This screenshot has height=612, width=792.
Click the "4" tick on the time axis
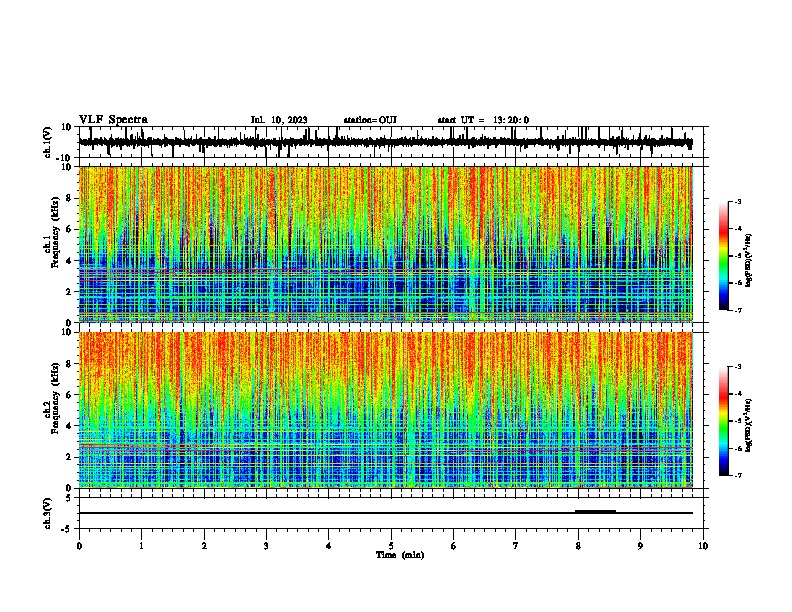pos(329,546)
